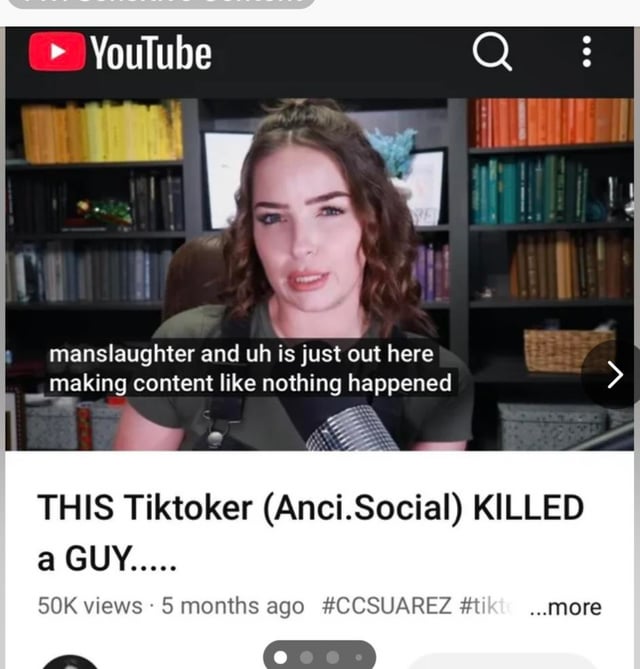
Task: Open the three-dot overflow menu
Action: (587, 52)
